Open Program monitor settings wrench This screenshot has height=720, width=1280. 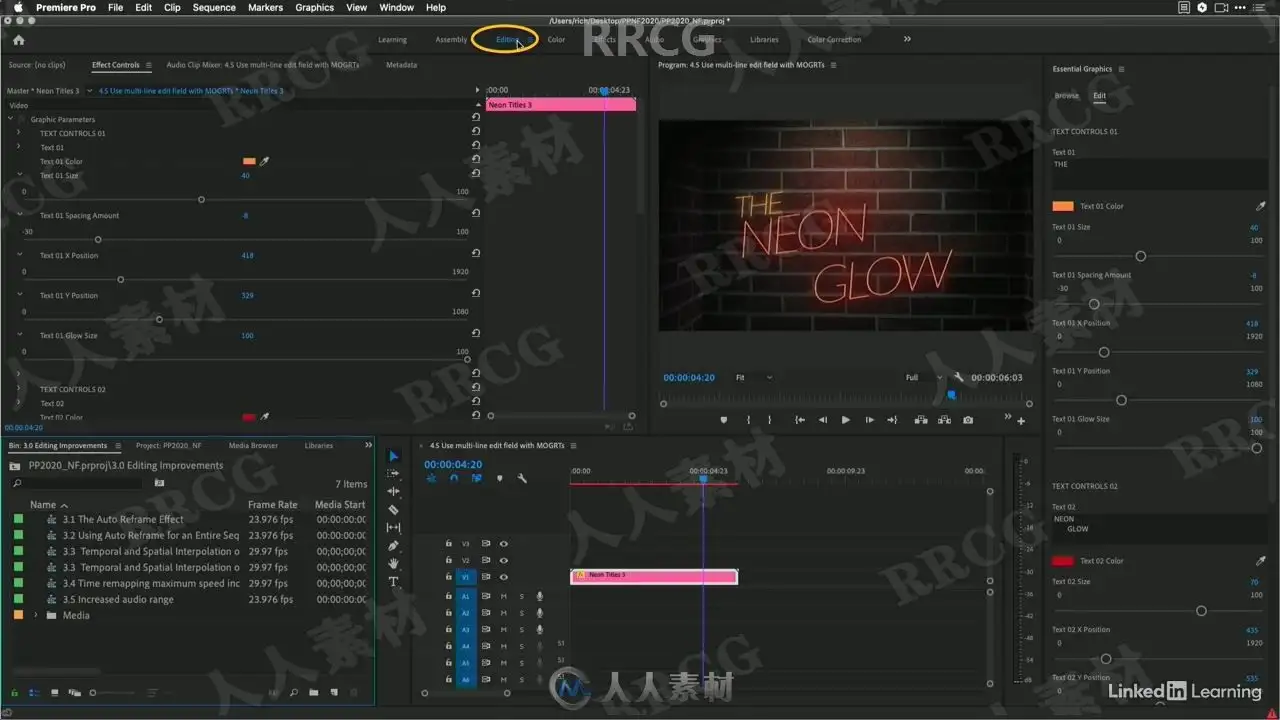click(x=959, y=377)
